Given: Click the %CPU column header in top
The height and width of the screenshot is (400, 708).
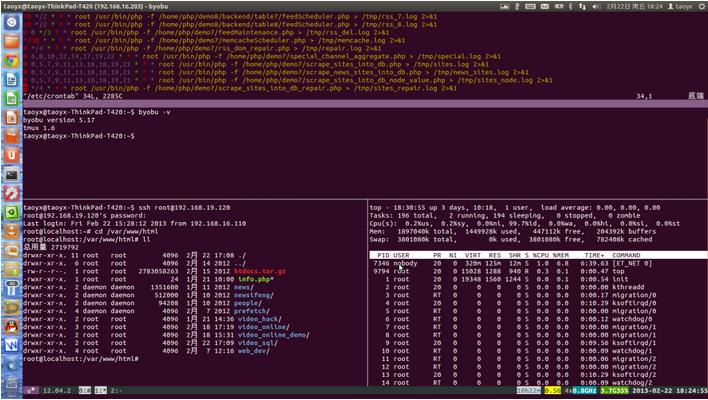Looking at the screenshot, I should (542, 255).
